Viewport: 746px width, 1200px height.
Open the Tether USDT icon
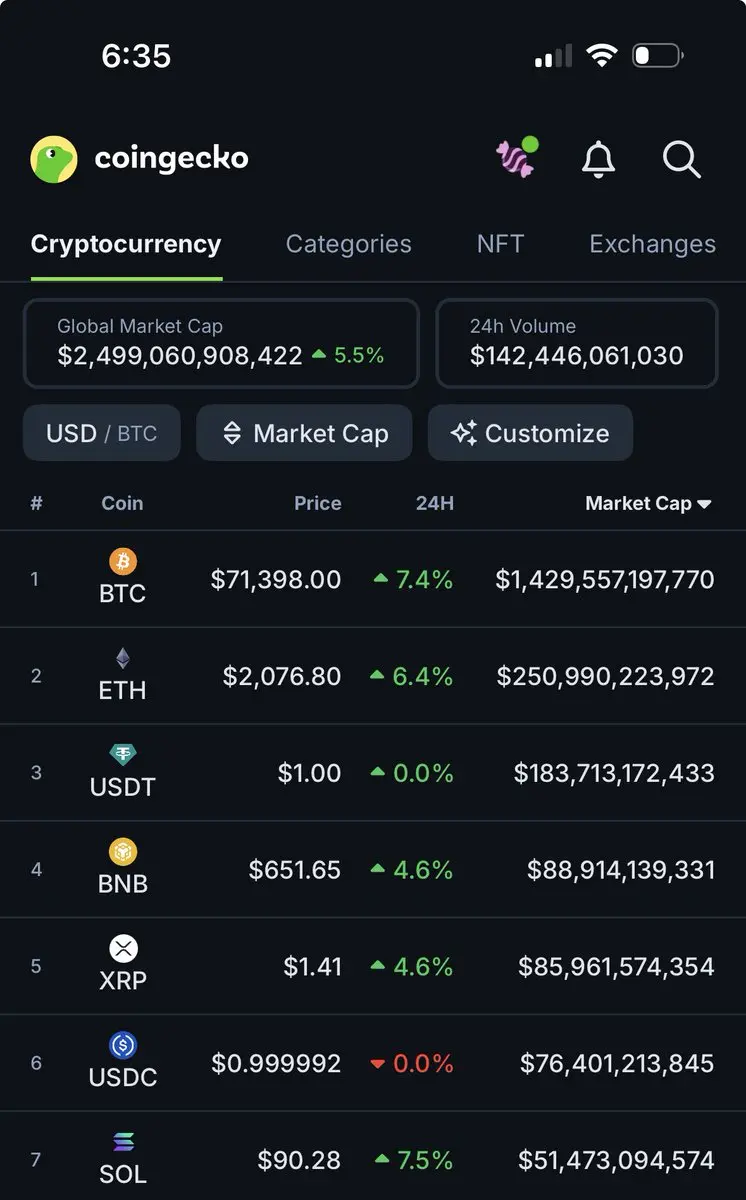(123, 755)
